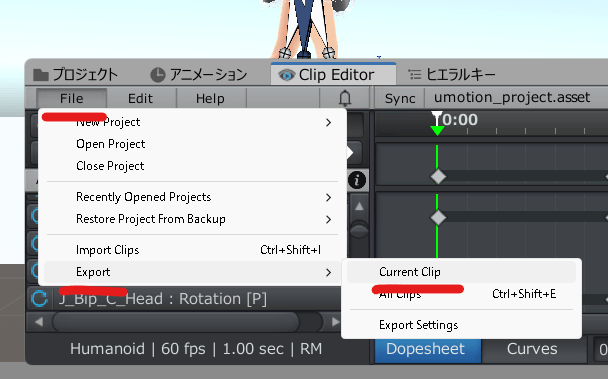Click the rotate icon of J_Bip_C_Head row
The width and height of the screenshot is (608, 379).
(x=39, y=299)
